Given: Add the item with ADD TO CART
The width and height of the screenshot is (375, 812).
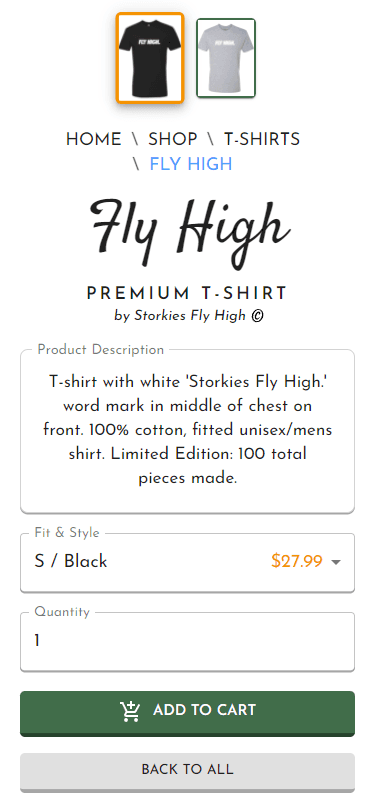Looking at the screenshot, I should [188, 713].
